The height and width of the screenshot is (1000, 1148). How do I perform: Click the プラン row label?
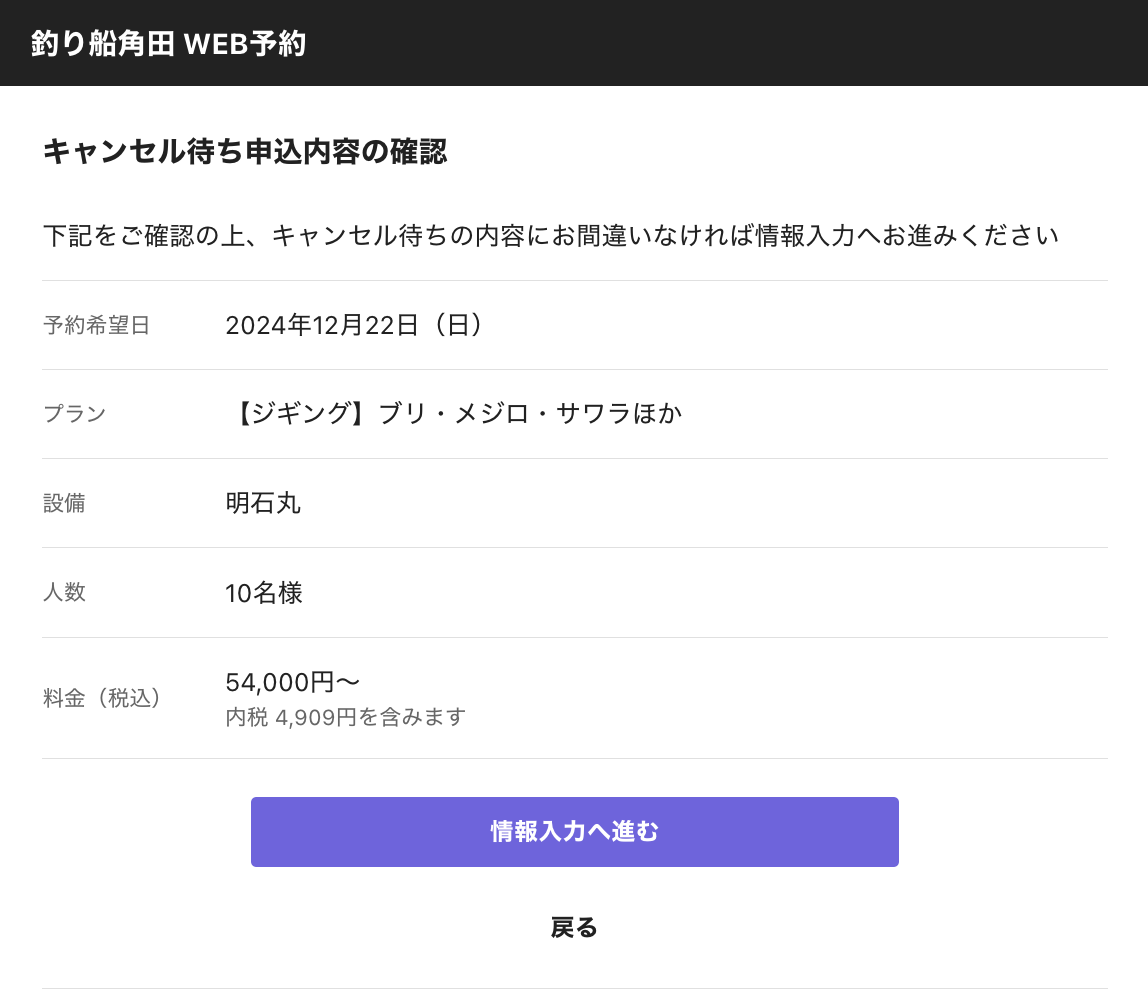(74, 414)
